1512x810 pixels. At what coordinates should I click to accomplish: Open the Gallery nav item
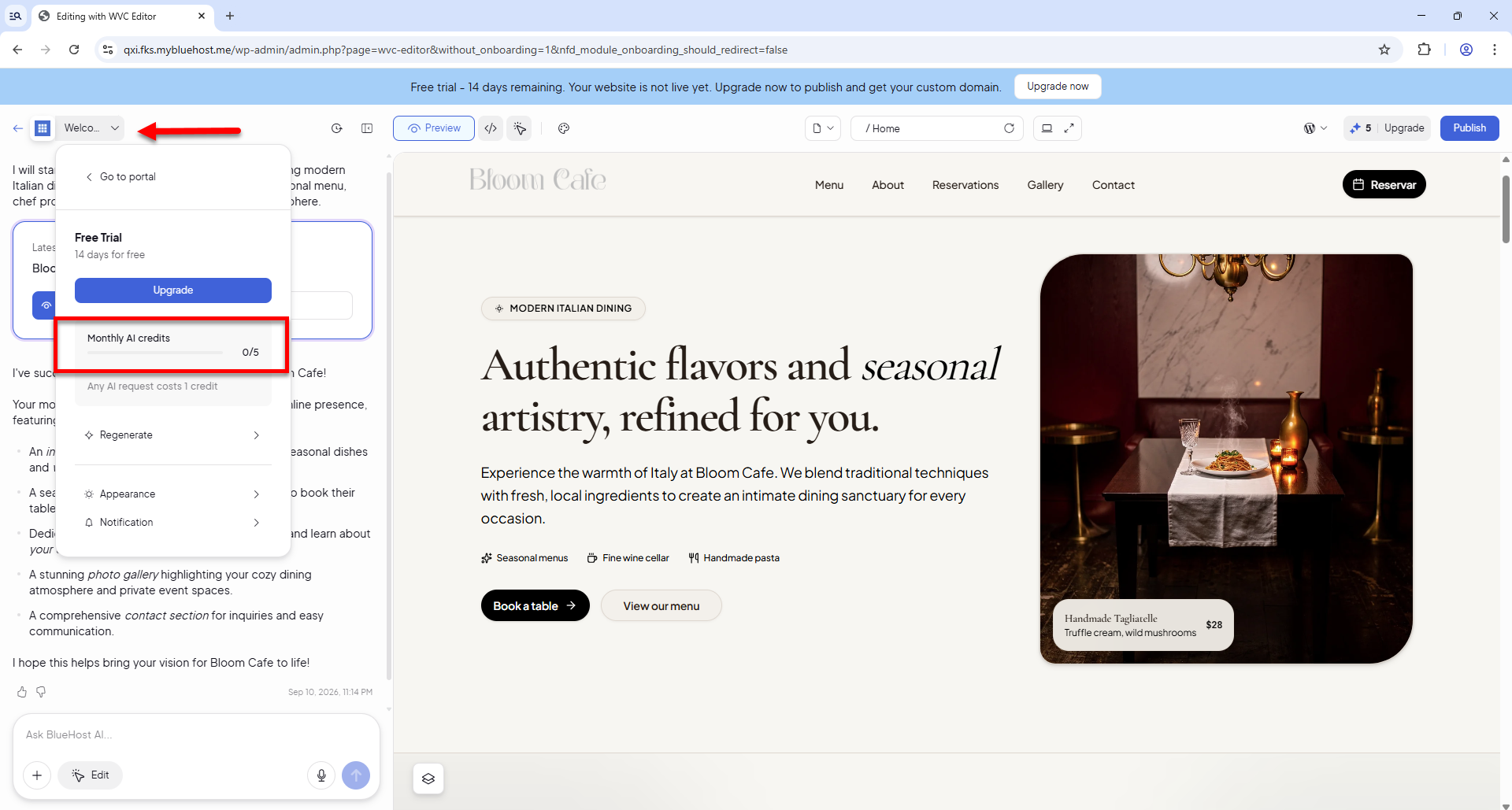(x=1045, y=185)
